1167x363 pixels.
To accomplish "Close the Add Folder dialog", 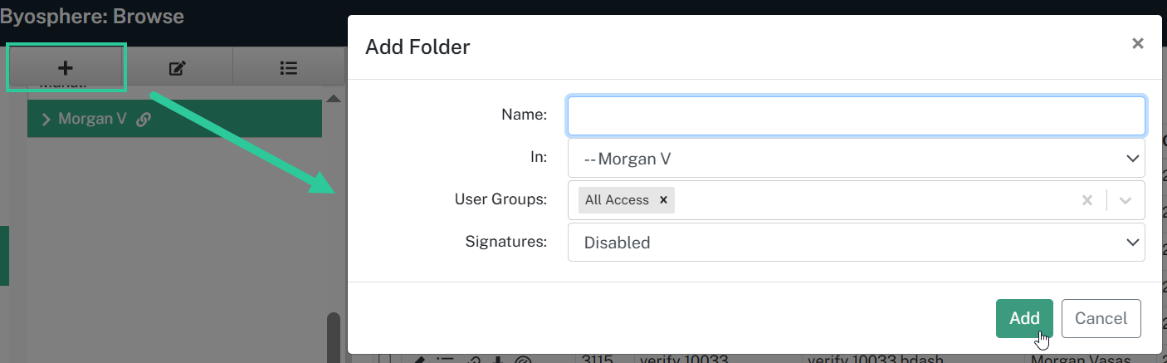I will pyautogui.click(x=1137, y=44).
